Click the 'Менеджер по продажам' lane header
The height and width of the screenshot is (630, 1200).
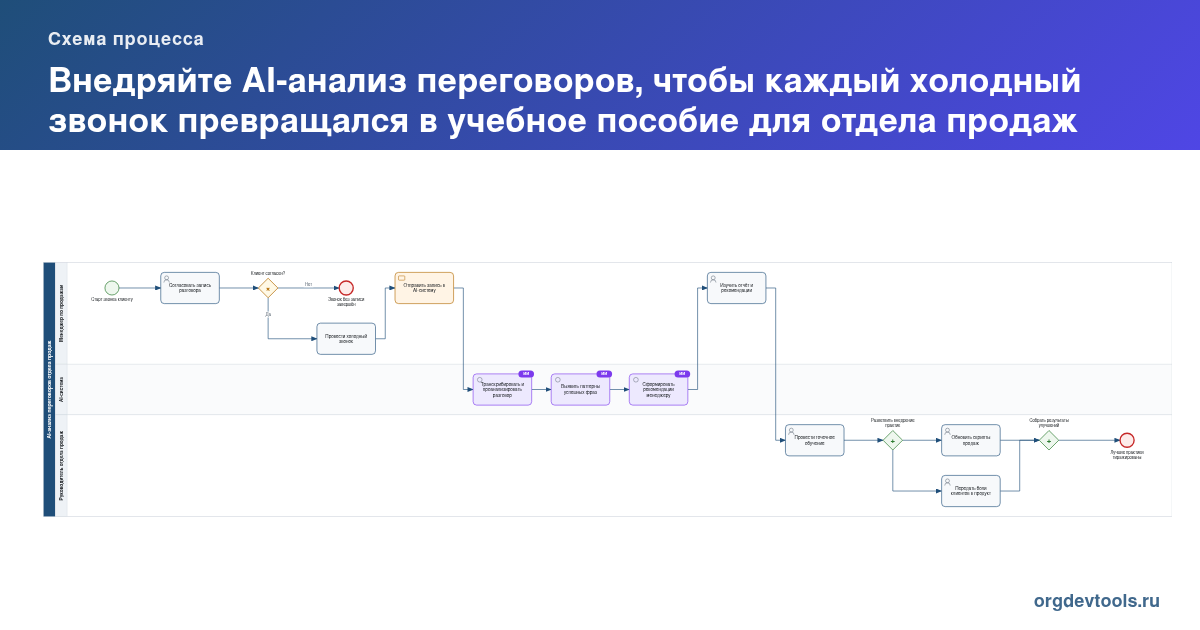pos(61,313)
